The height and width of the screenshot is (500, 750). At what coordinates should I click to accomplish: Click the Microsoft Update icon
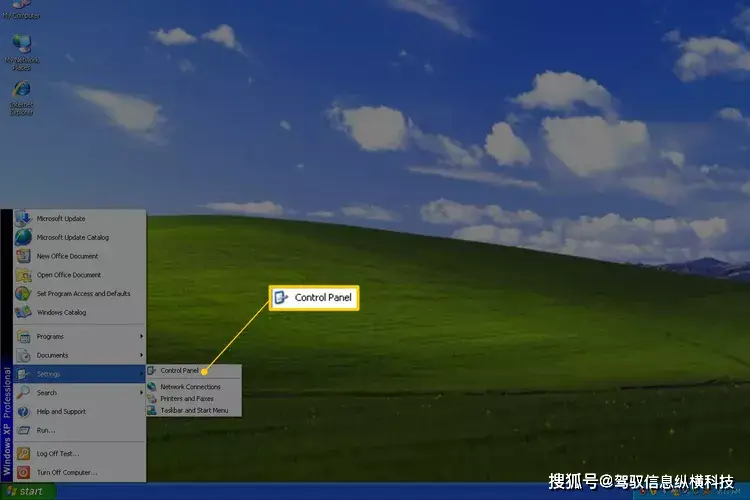pyautogui.click(x=23, y=219)
